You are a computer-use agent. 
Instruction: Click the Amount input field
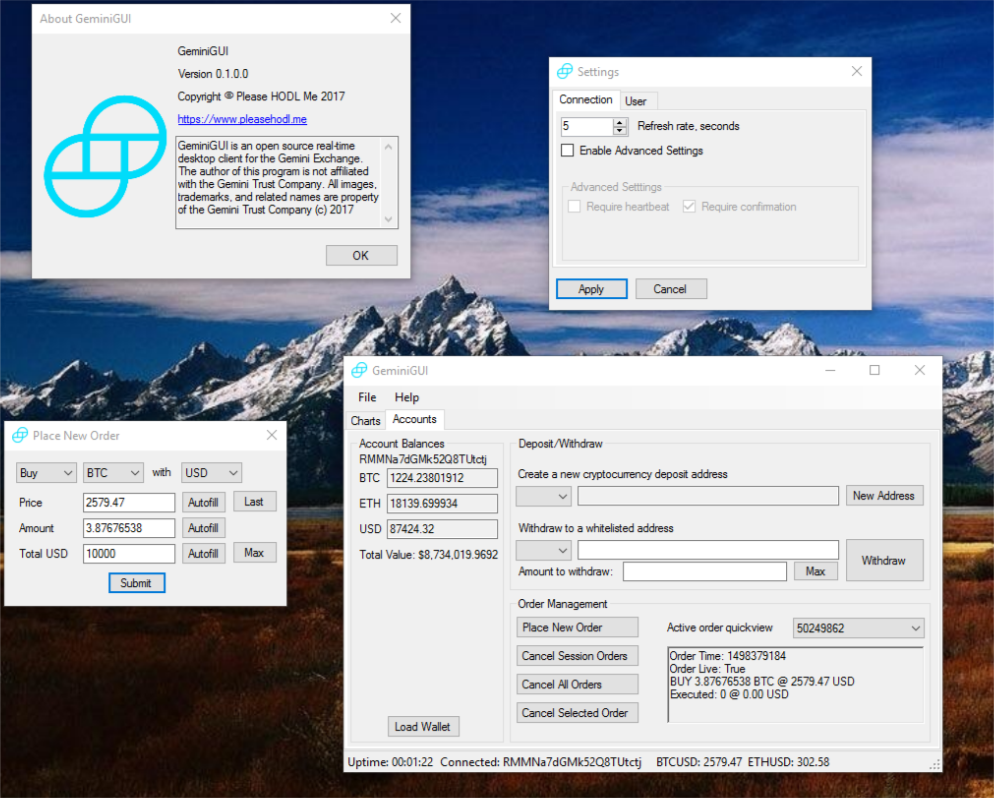coord(129,528)
